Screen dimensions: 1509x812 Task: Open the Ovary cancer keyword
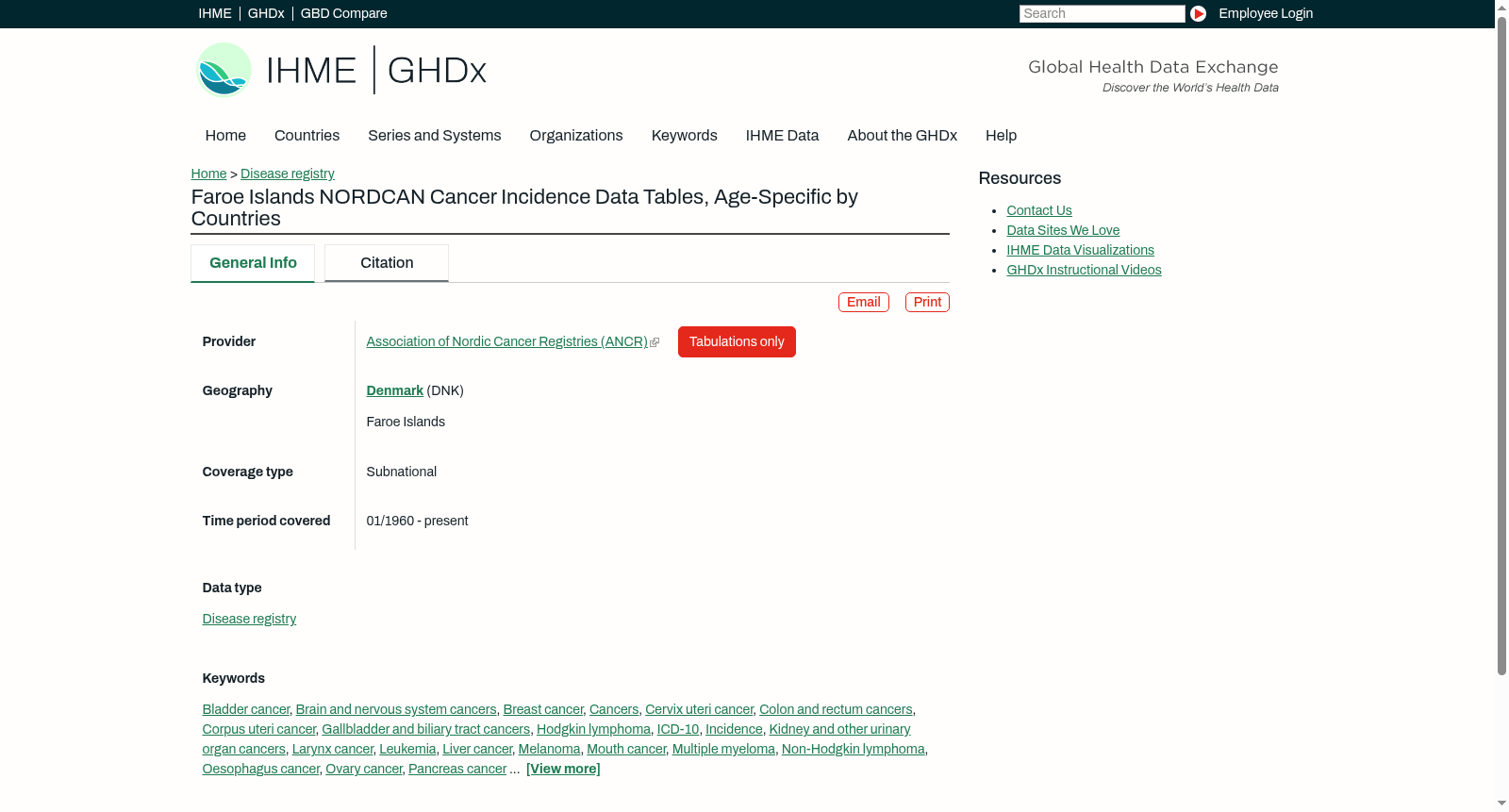364,769
